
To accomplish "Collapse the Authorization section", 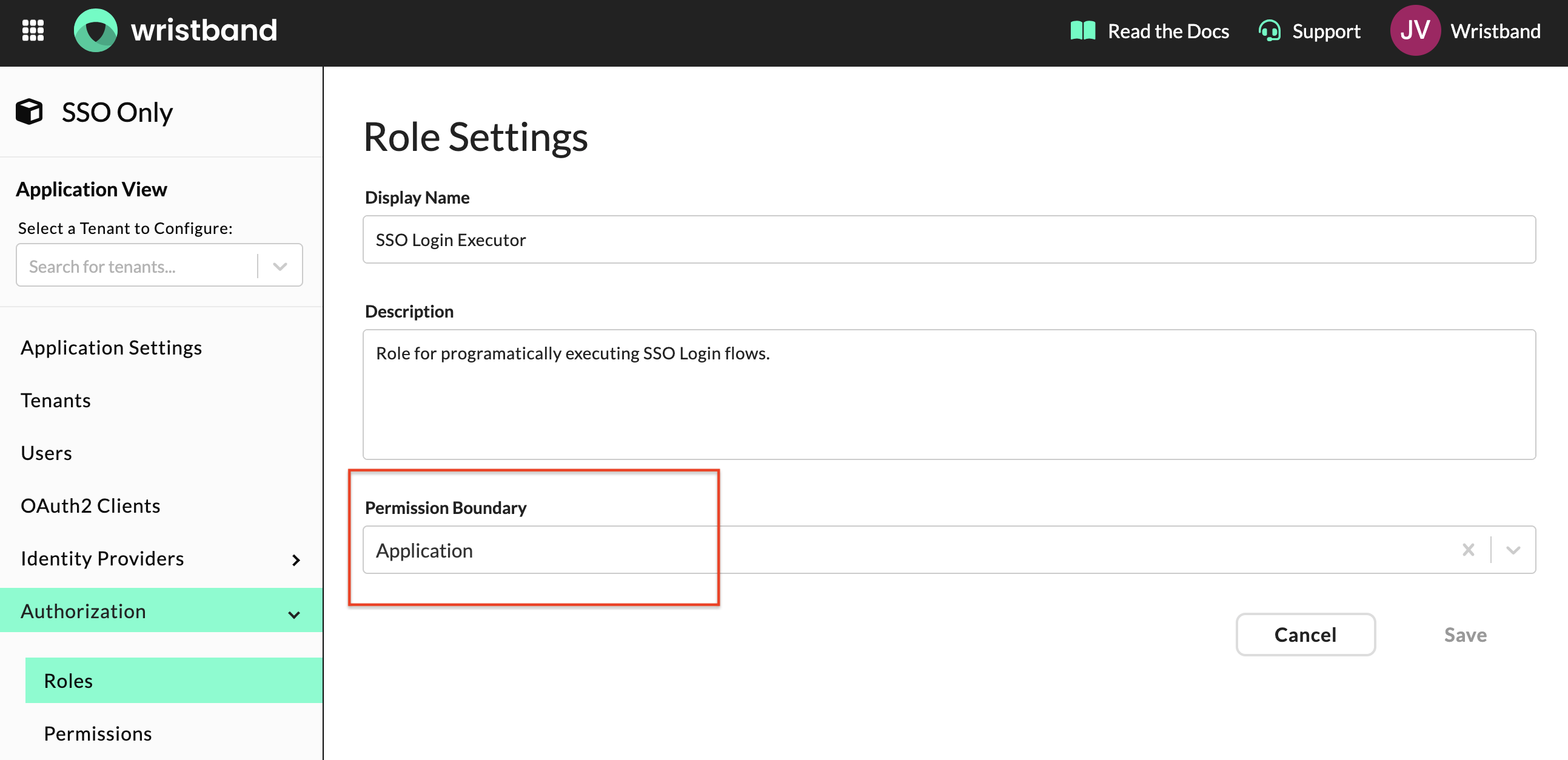I will point(294,614).
